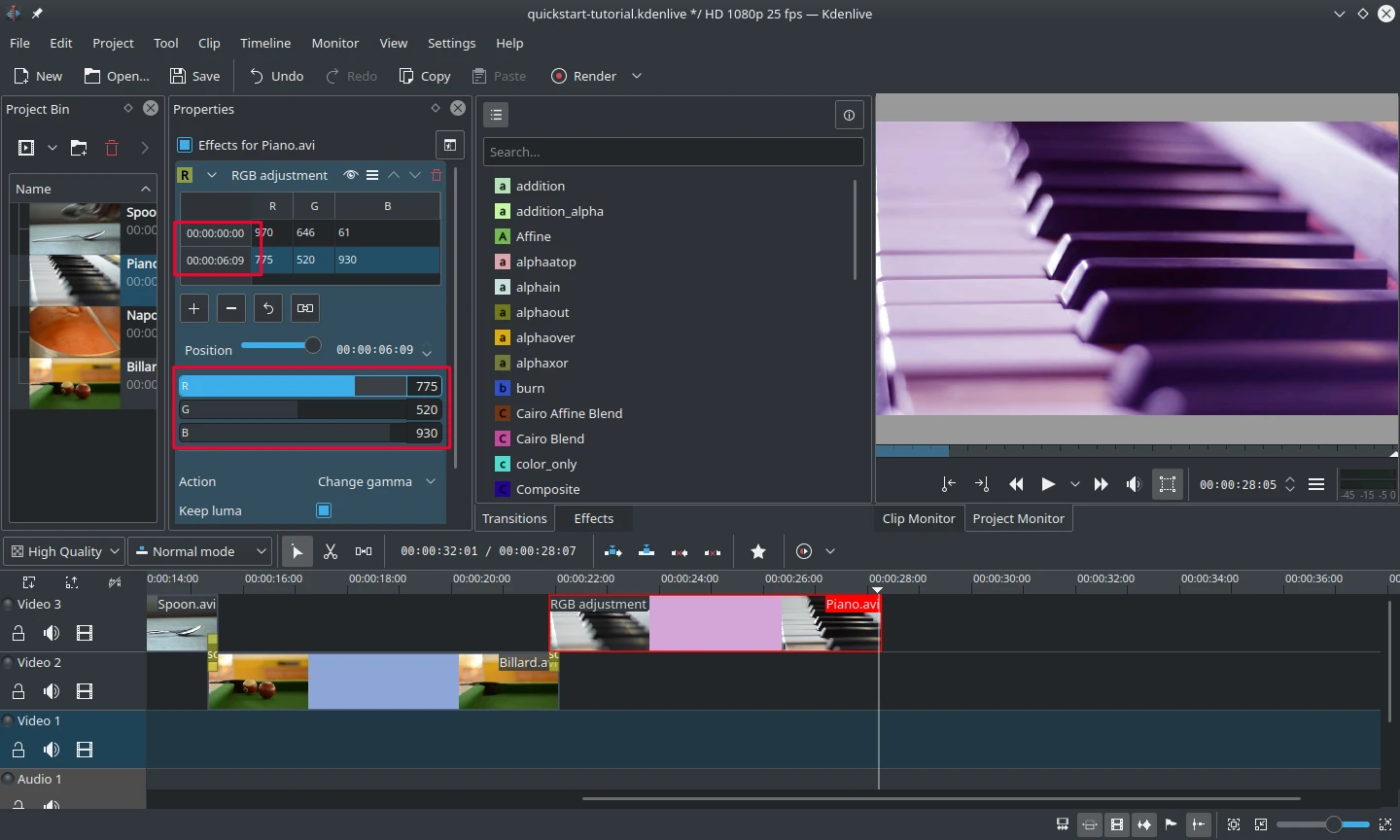Open the track compositing Normal mode dropdown
This screenshot has width=1400, height=840.
pos(199,551)
